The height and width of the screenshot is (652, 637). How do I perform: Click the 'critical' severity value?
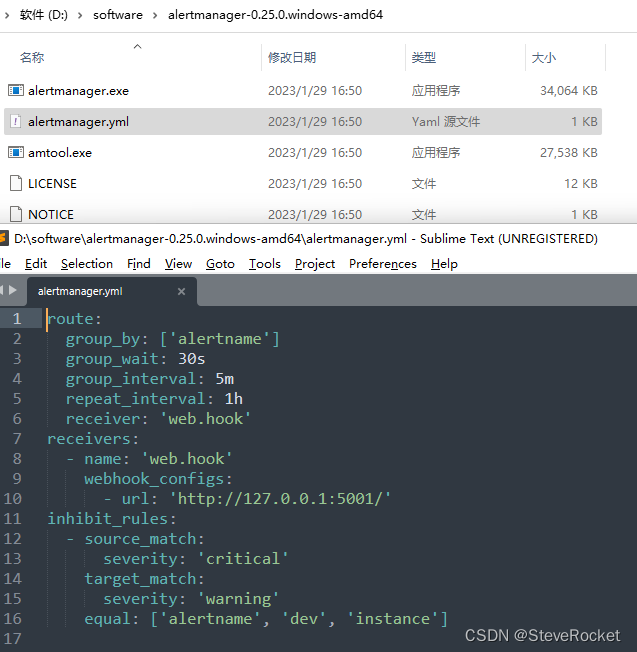[x=242, y=558]
